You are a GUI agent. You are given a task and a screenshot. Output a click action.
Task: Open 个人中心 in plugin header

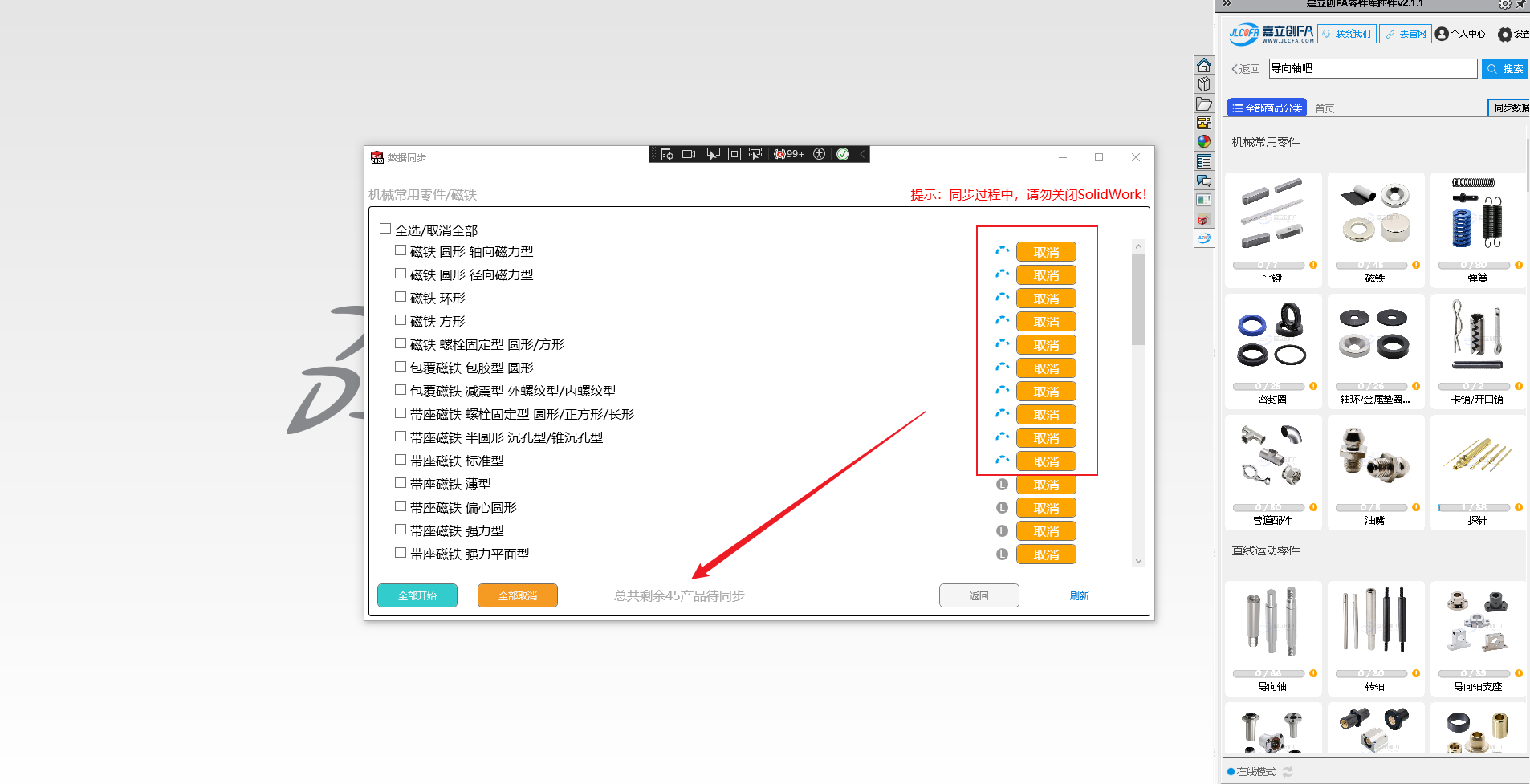[1460, 35]
